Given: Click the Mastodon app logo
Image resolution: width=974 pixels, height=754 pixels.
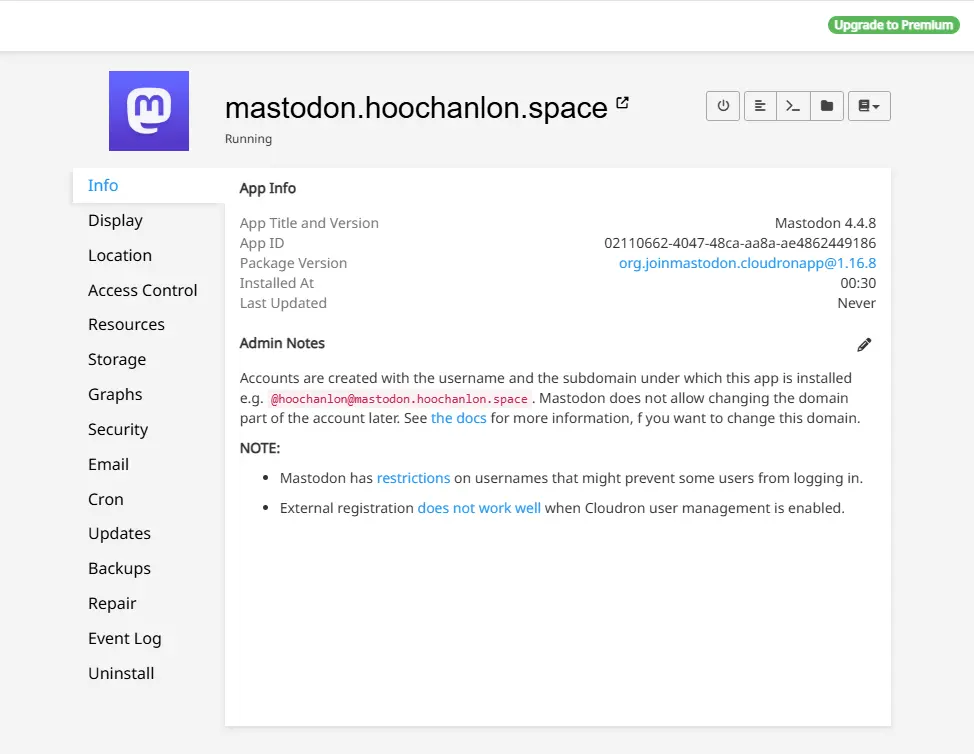Looking at the screenshot, I should pyautogui.click(x=149, y=111).
